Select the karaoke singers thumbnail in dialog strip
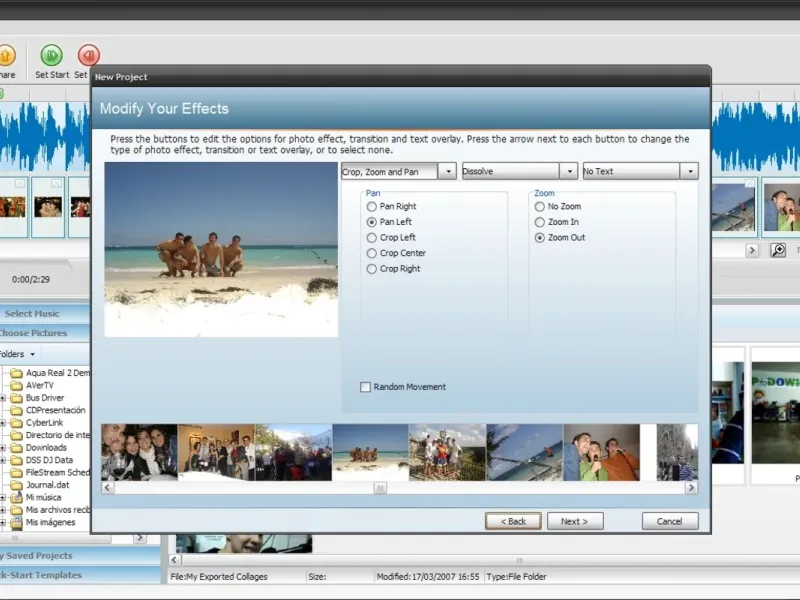800x600 pixels. click(x=601, y=452)
